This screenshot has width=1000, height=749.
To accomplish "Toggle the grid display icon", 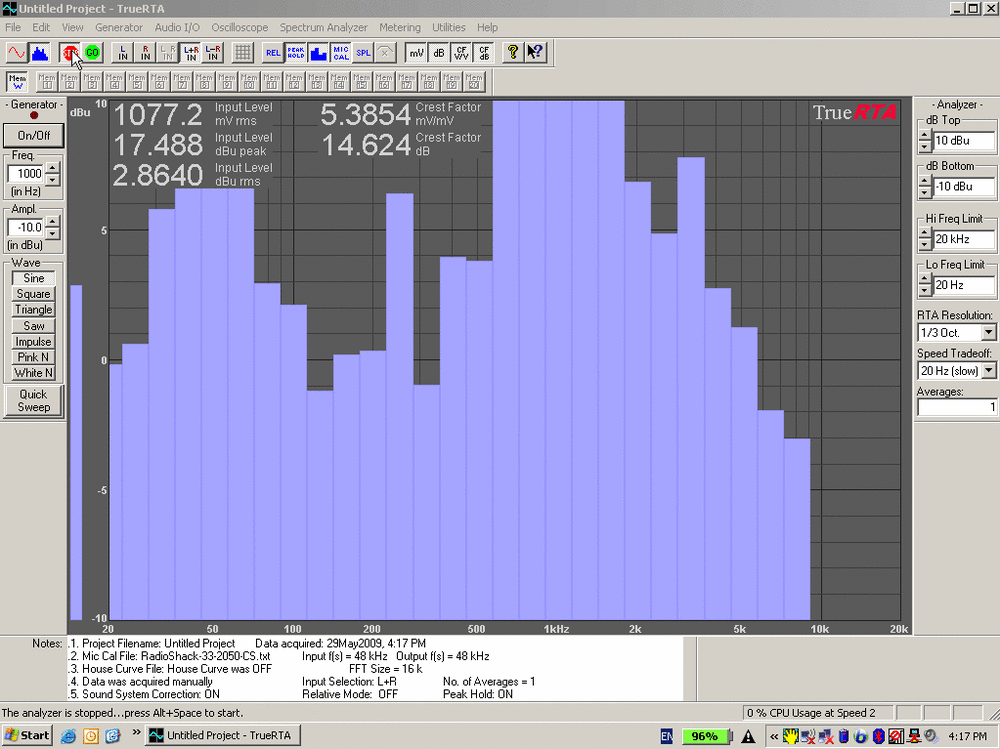I will 242,53.
